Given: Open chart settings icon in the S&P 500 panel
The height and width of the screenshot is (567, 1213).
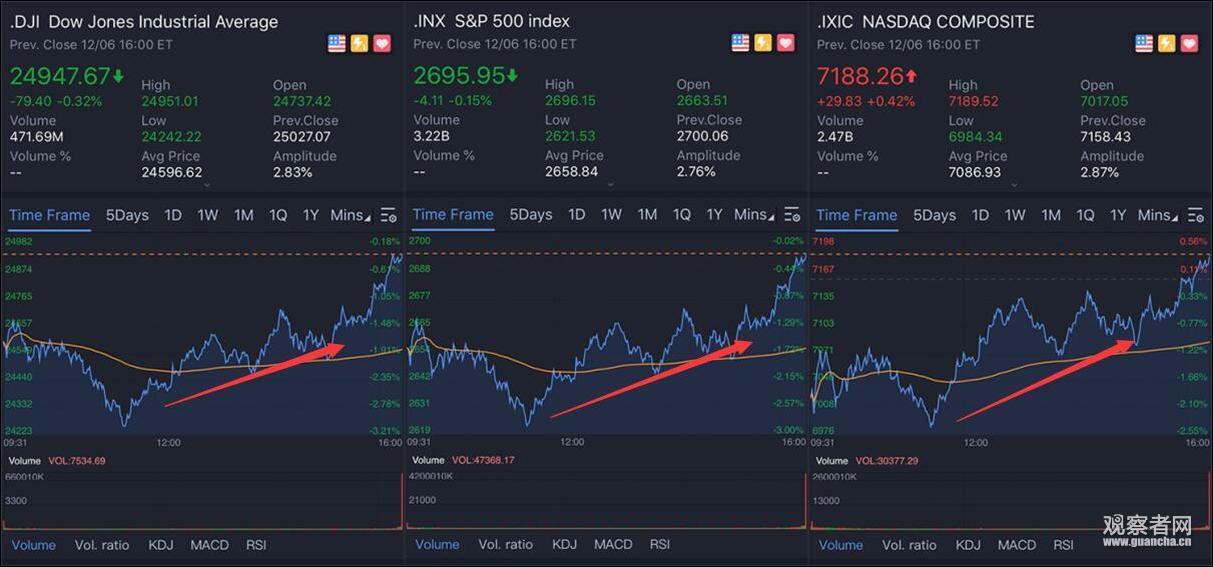Looking at the screenshot, I should click(x=792, y=215).
